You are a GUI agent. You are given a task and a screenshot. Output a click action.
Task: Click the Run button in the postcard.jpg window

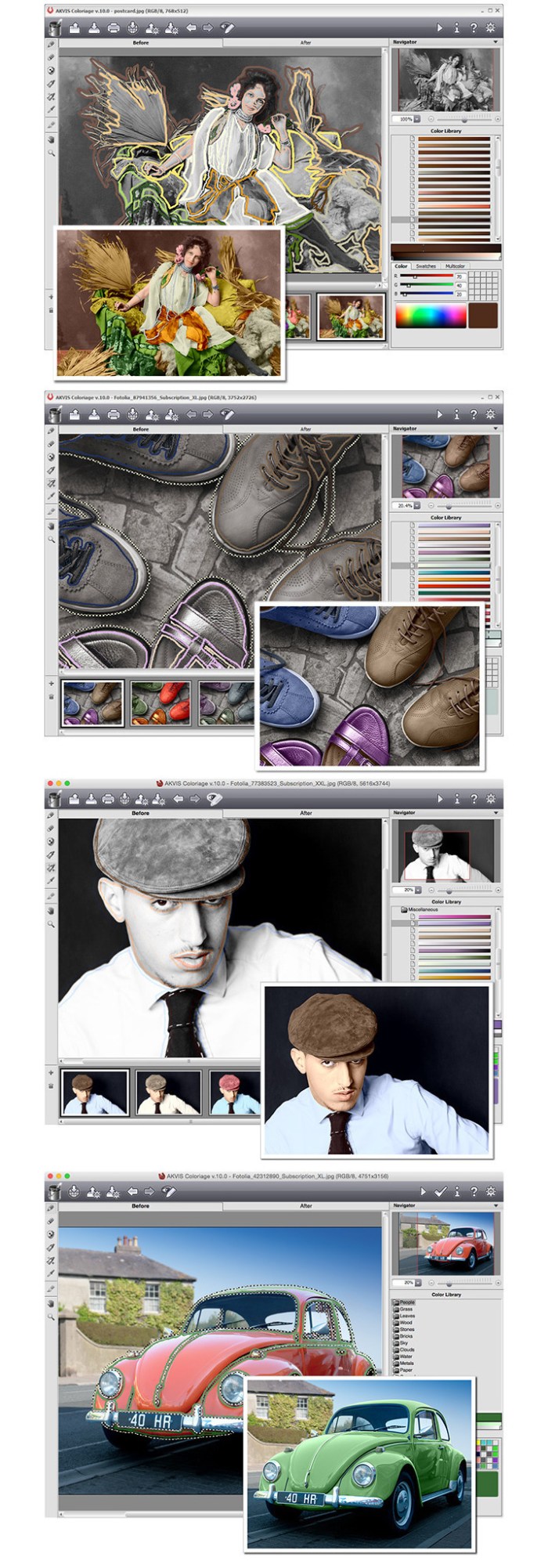[439, 28]
